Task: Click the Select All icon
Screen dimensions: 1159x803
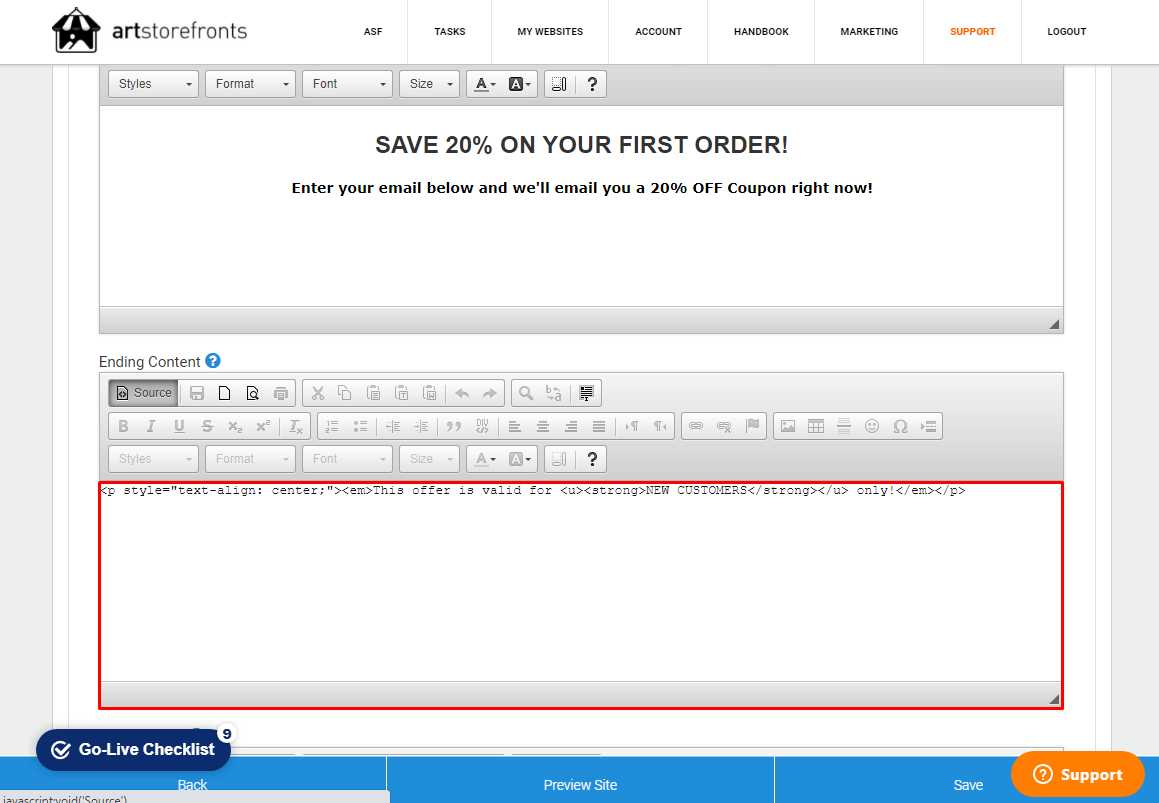Action: (x=586, y=393)
